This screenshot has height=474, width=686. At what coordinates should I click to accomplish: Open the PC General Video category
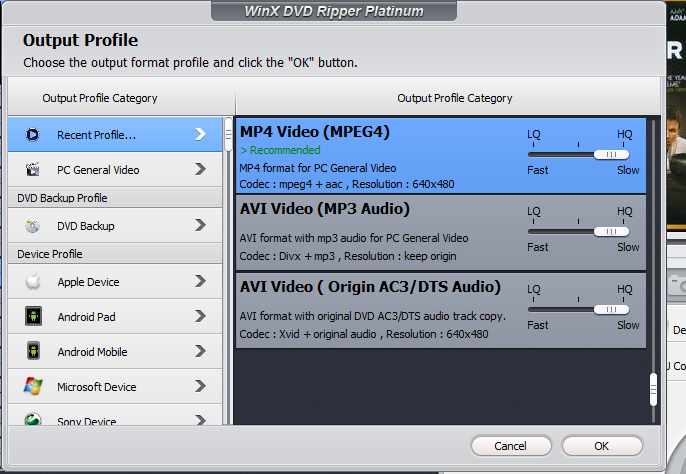coord(115,169)
